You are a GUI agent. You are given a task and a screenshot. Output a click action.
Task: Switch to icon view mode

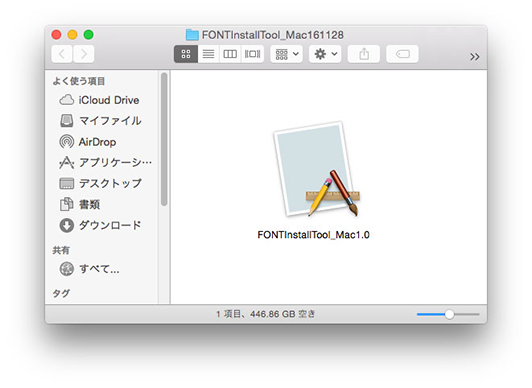tap(186, 54)
